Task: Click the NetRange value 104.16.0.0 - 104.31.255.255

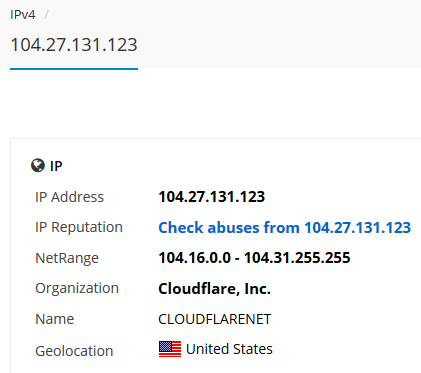Action: click(x=254, y=258)
